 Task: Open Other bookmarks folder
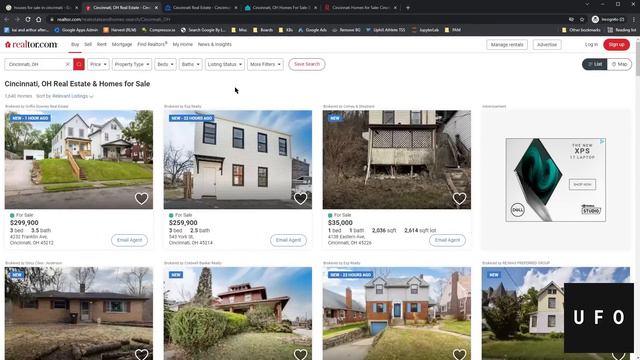[581, 30]
